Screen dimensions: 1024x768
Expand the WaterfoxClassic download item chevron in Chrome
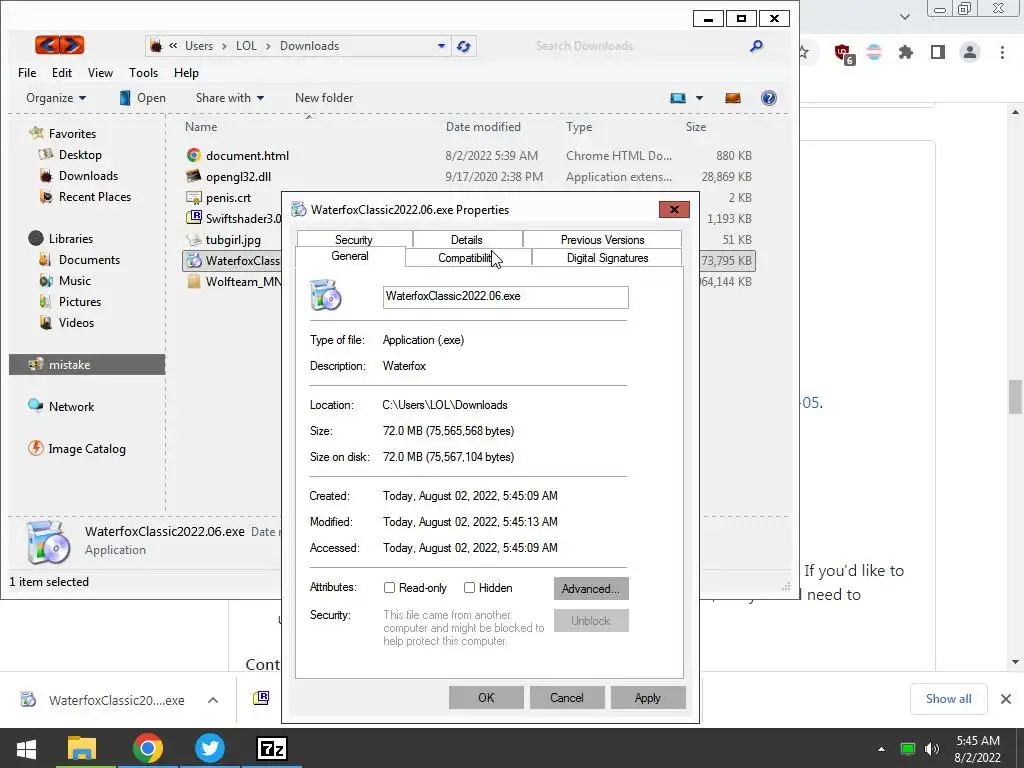click(x=213, y=700)
